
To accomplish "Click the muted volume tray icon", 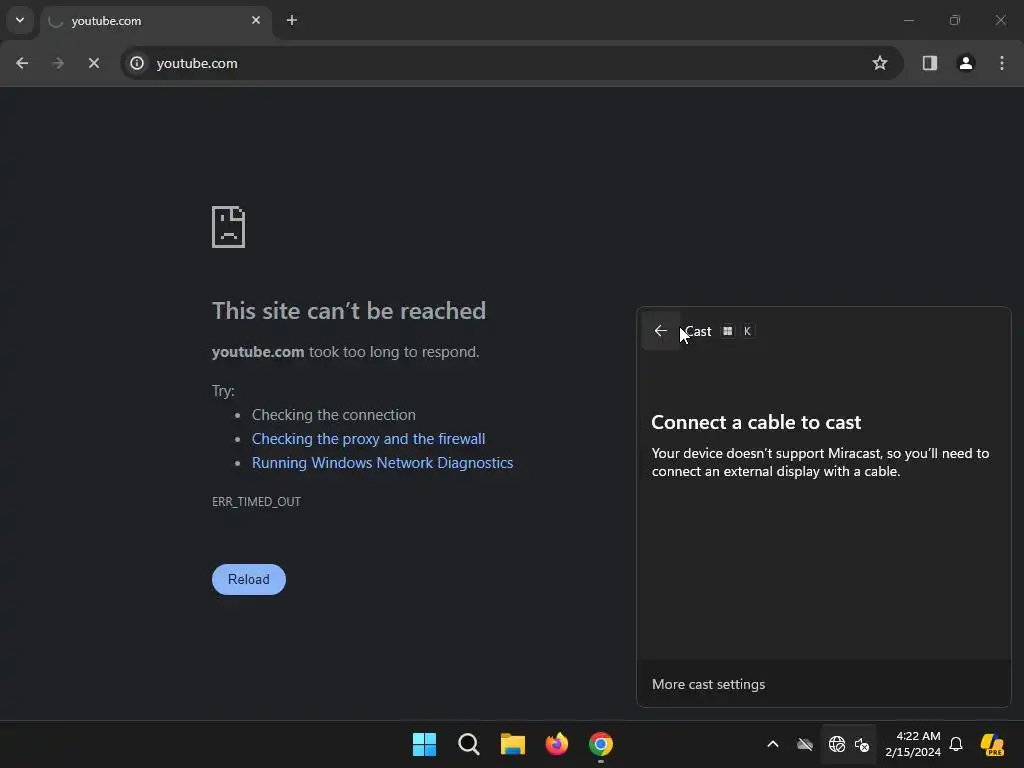I will point(862,744).
